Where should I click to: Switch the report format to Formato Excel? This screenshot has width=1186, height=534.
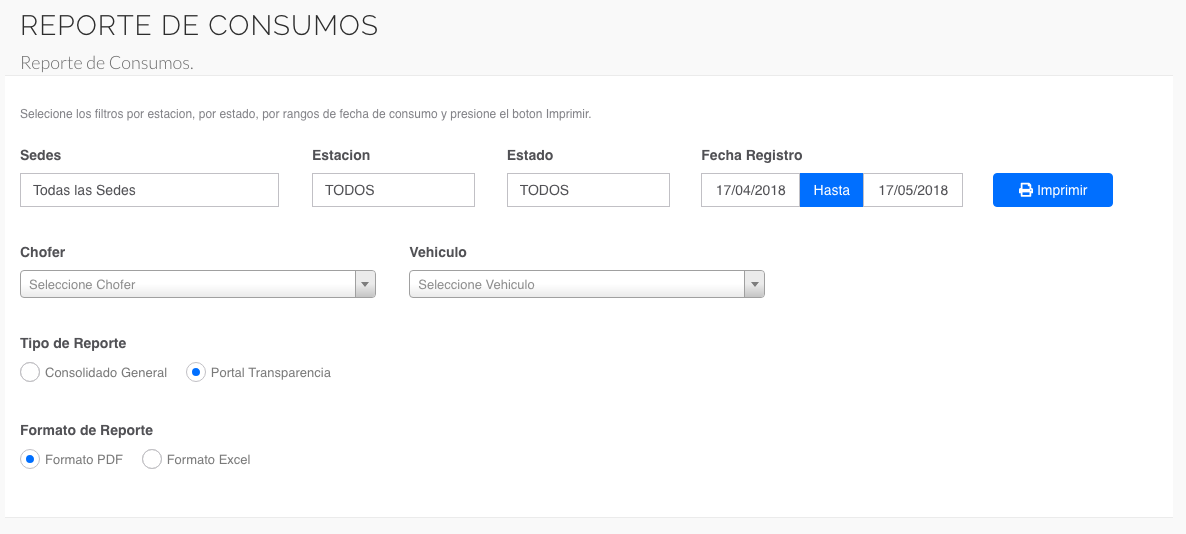click(x=152, y=459)
